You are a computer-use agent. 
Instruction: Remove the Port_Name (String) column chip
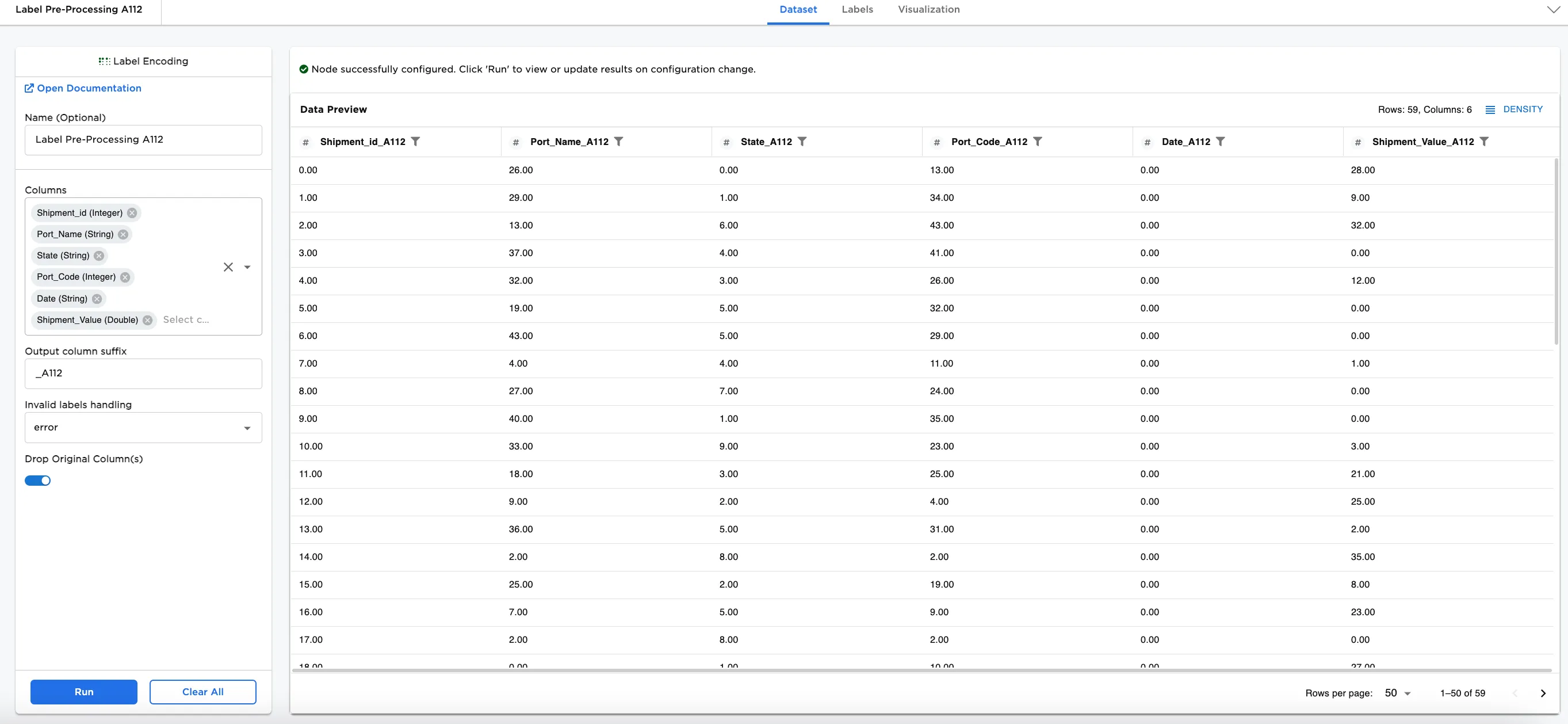coord(123,234)
